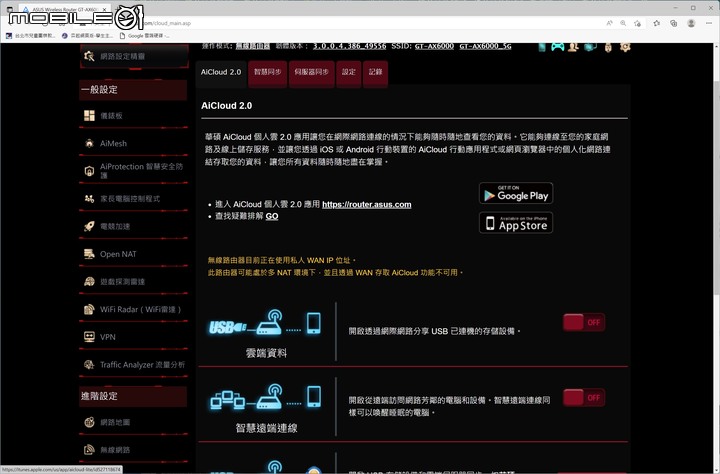Image resolution: width=720 pixels, height=474 pixels.
Task: Click the browser profile avatar
Action: click(691, 23)
